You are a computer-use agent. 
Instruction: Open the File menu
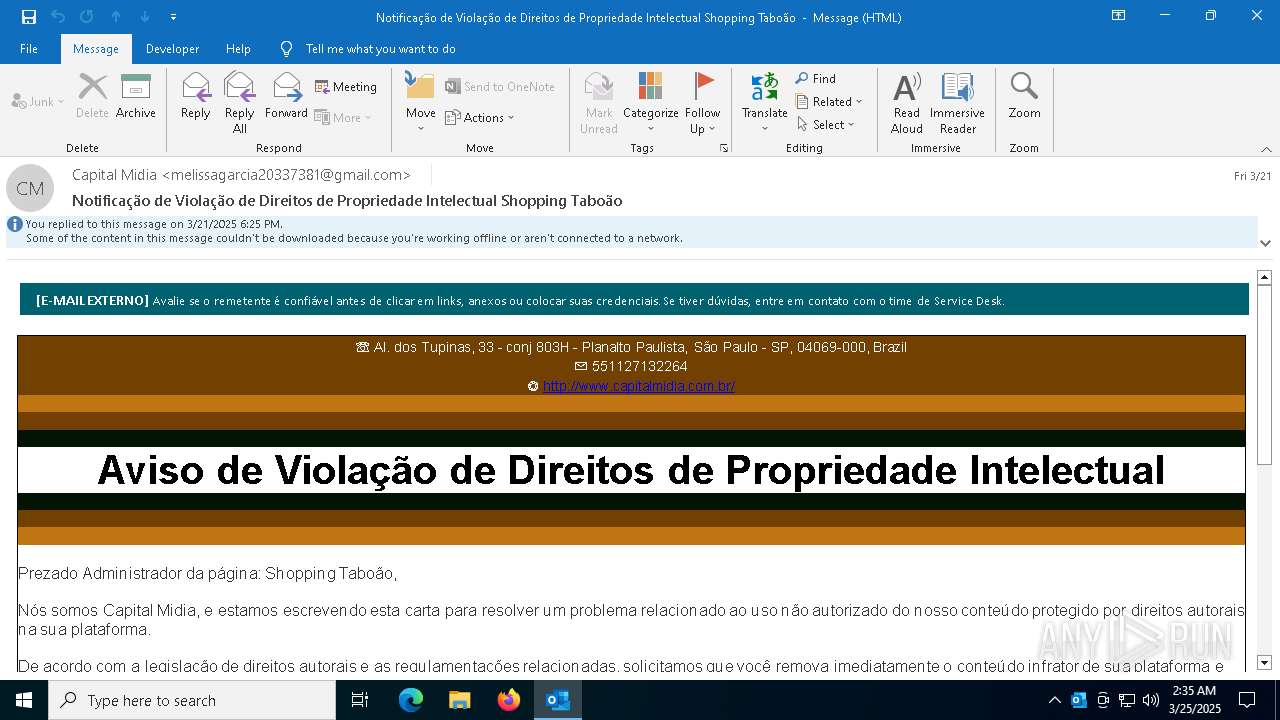pos(29,49)
